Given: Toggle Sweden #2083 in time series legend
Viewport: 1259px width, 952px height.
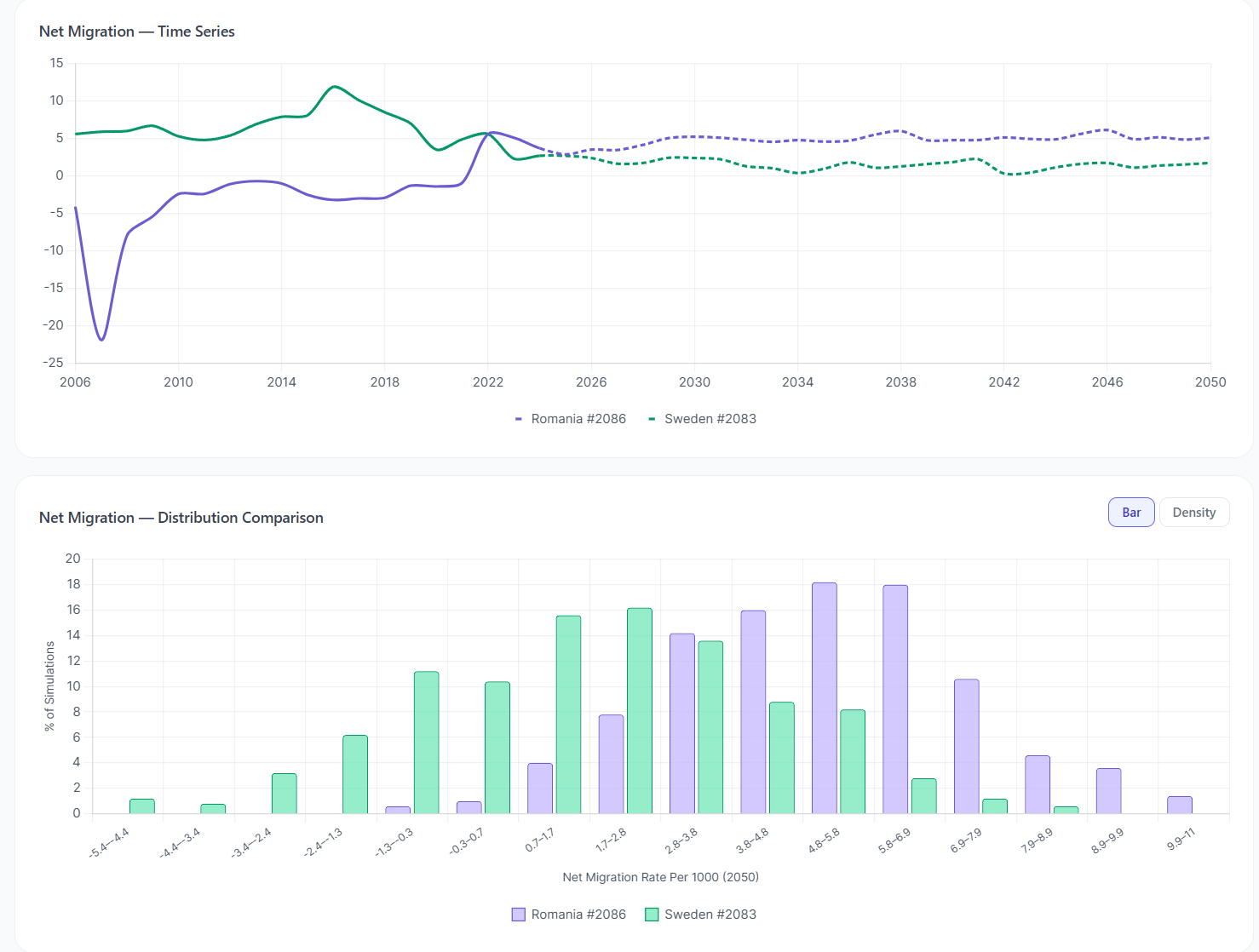Looking at the screenshot, I should [703, 419].
